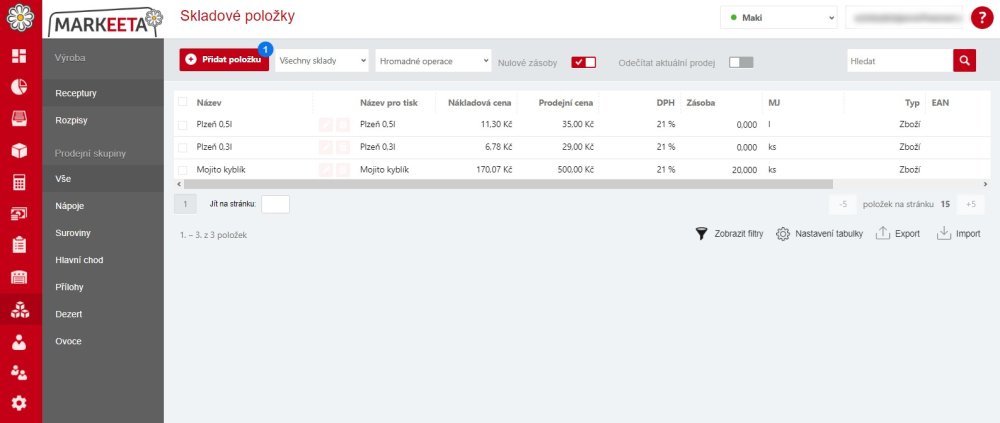This screenshot has height=423, width=1000.
Task: Open the Maki location dropdown
Action: click(779, 18)
